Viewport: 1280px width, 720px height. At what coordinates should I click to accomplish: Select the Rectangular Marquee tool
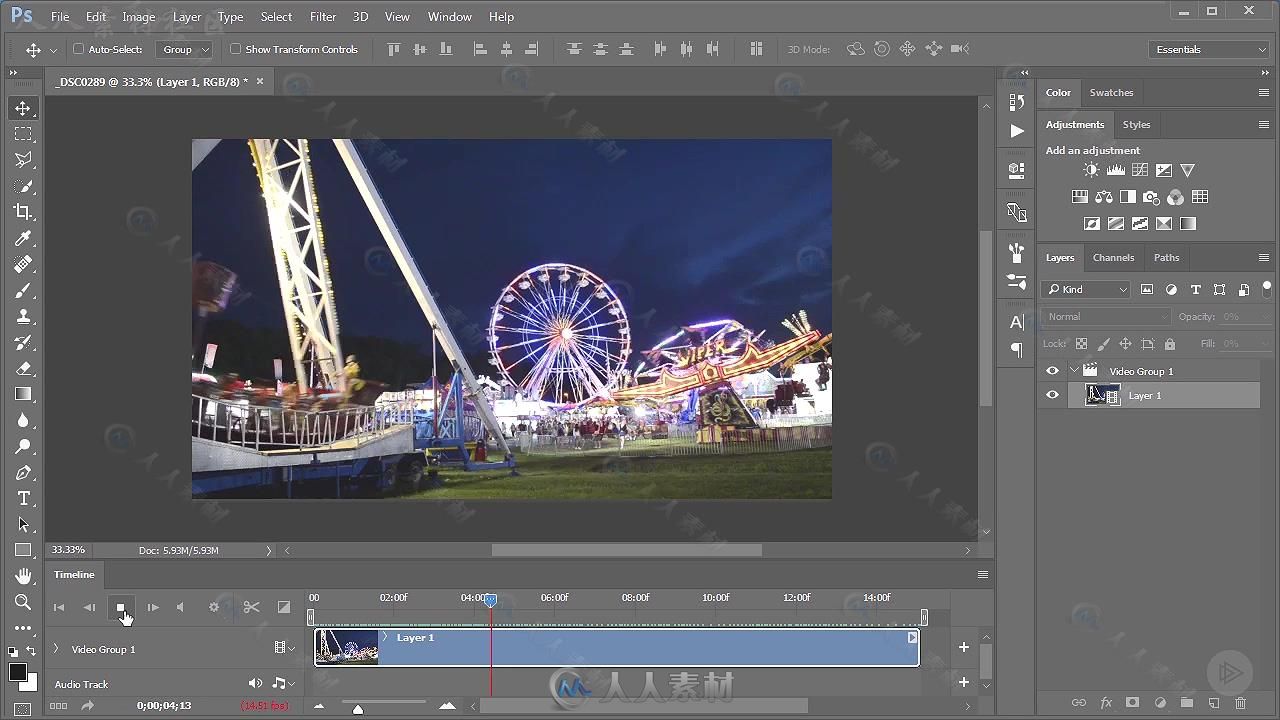[x=23, y=134]
